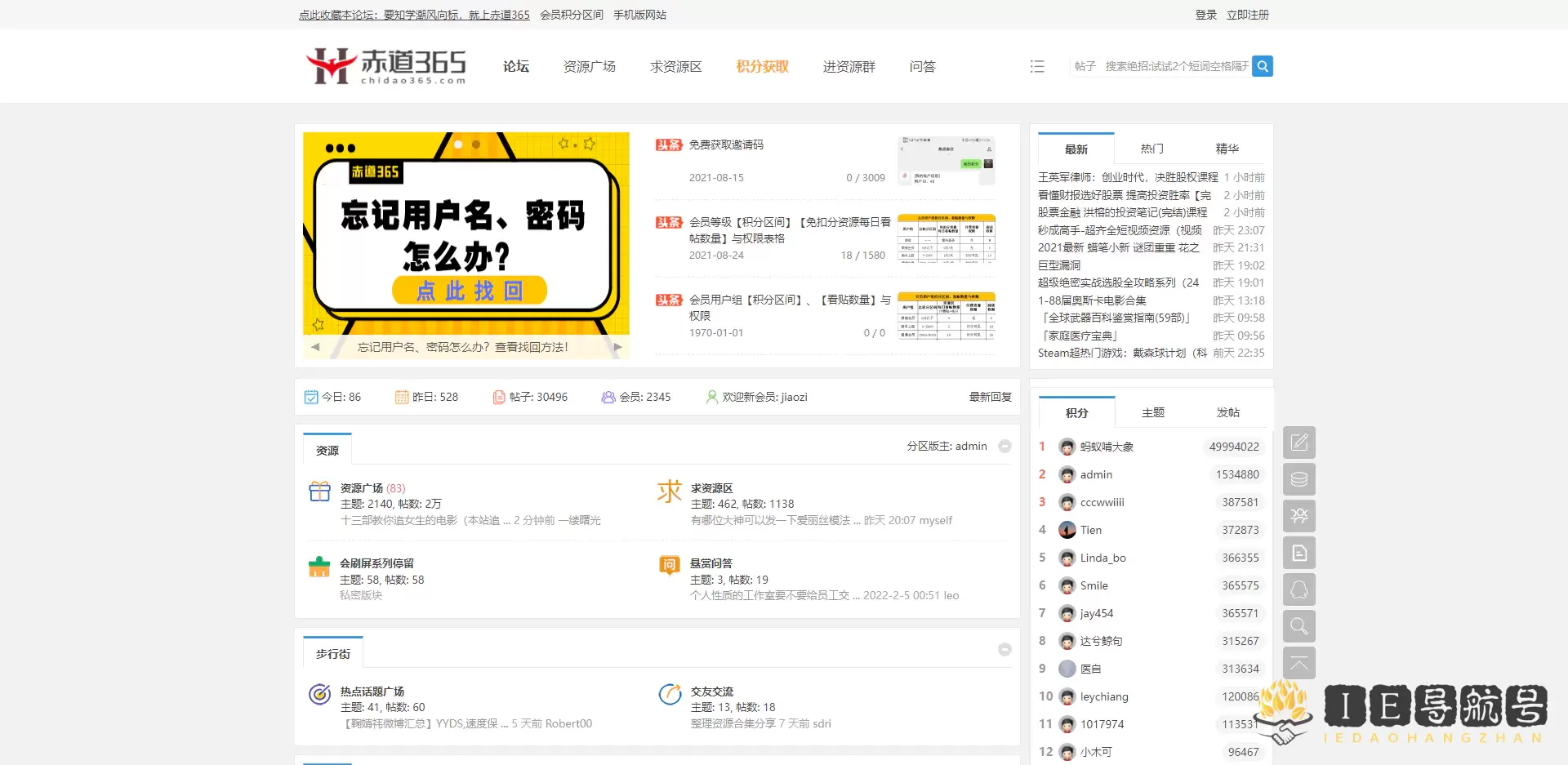Screen dimensions: 1568x765
Task: Click the floating pencil new-post icon
Action: tap(1298, 443)
